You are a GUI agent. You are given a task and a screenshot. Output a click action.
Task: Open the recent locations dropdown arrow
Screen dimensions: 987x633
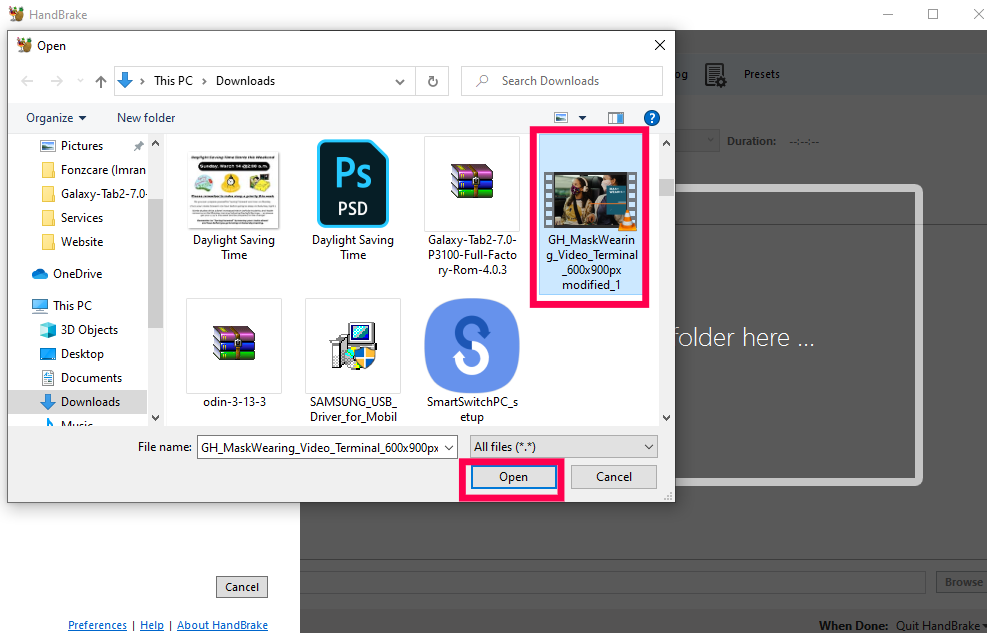pyautogui.click(x=80, y=81)
